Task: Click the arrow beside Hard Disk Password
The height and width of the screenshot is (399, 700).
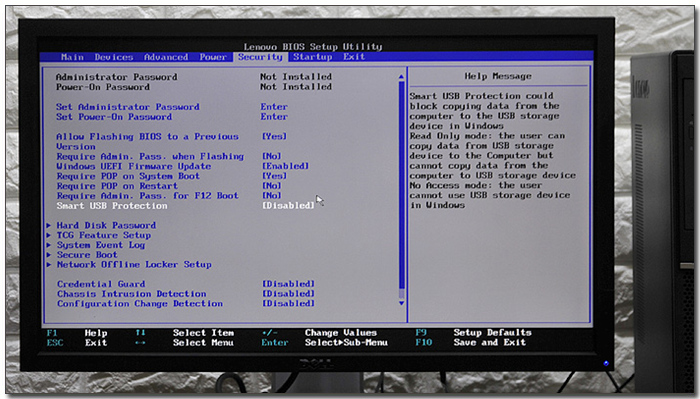Action: (x=49, y=225)
